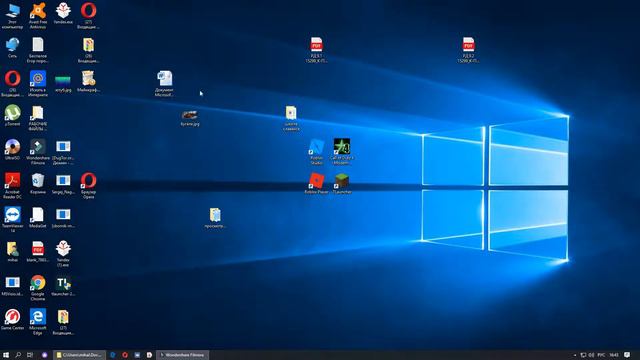
Task: Select the Этот компьютер desktop icon
Action: pyautogui.click(x=12, y=16)
